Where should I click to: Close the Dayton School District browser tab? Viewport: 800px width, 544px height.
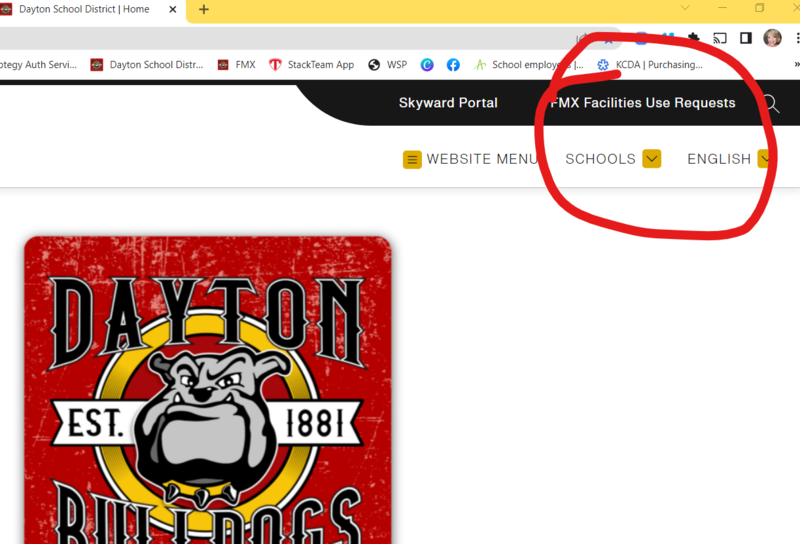[x=173, y=9]
